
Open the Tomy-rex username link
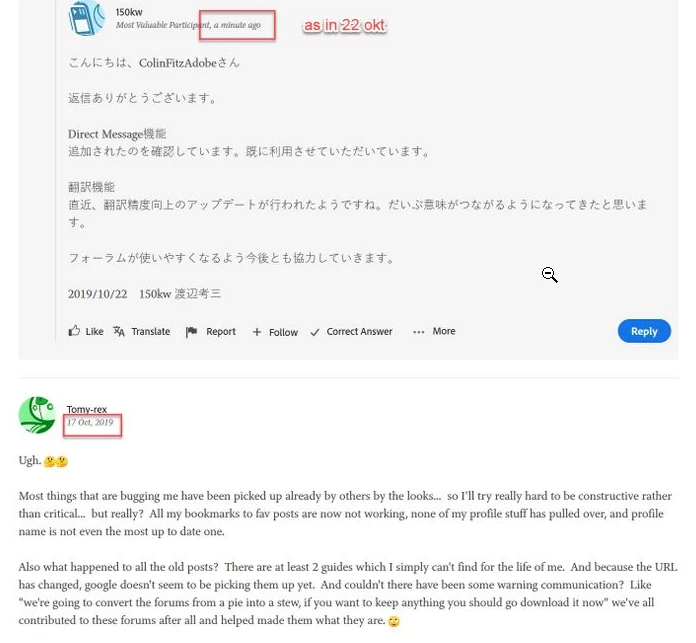pyautogui.click(x=87, y=409)
